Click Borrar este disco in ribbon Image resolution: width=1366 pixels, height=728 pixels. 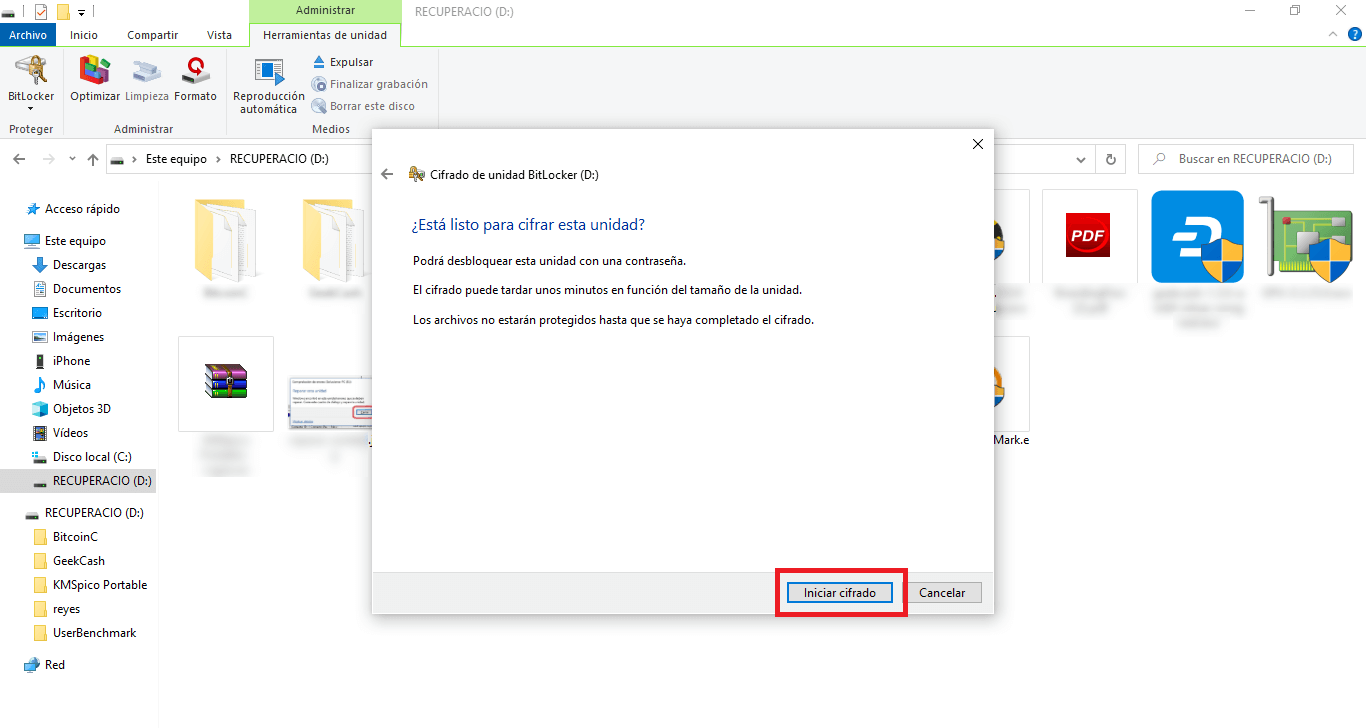(x=363, y=106)
